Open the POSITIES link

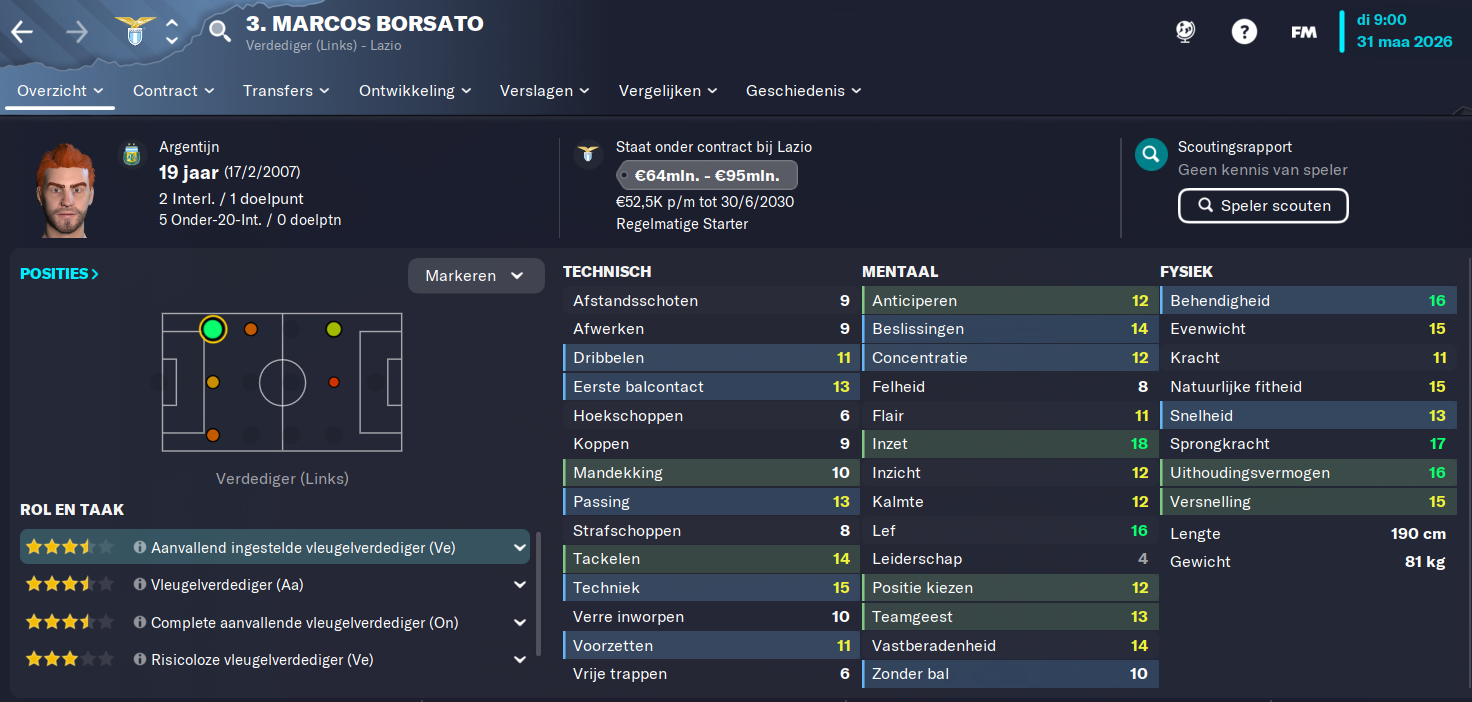pos(59,274)
